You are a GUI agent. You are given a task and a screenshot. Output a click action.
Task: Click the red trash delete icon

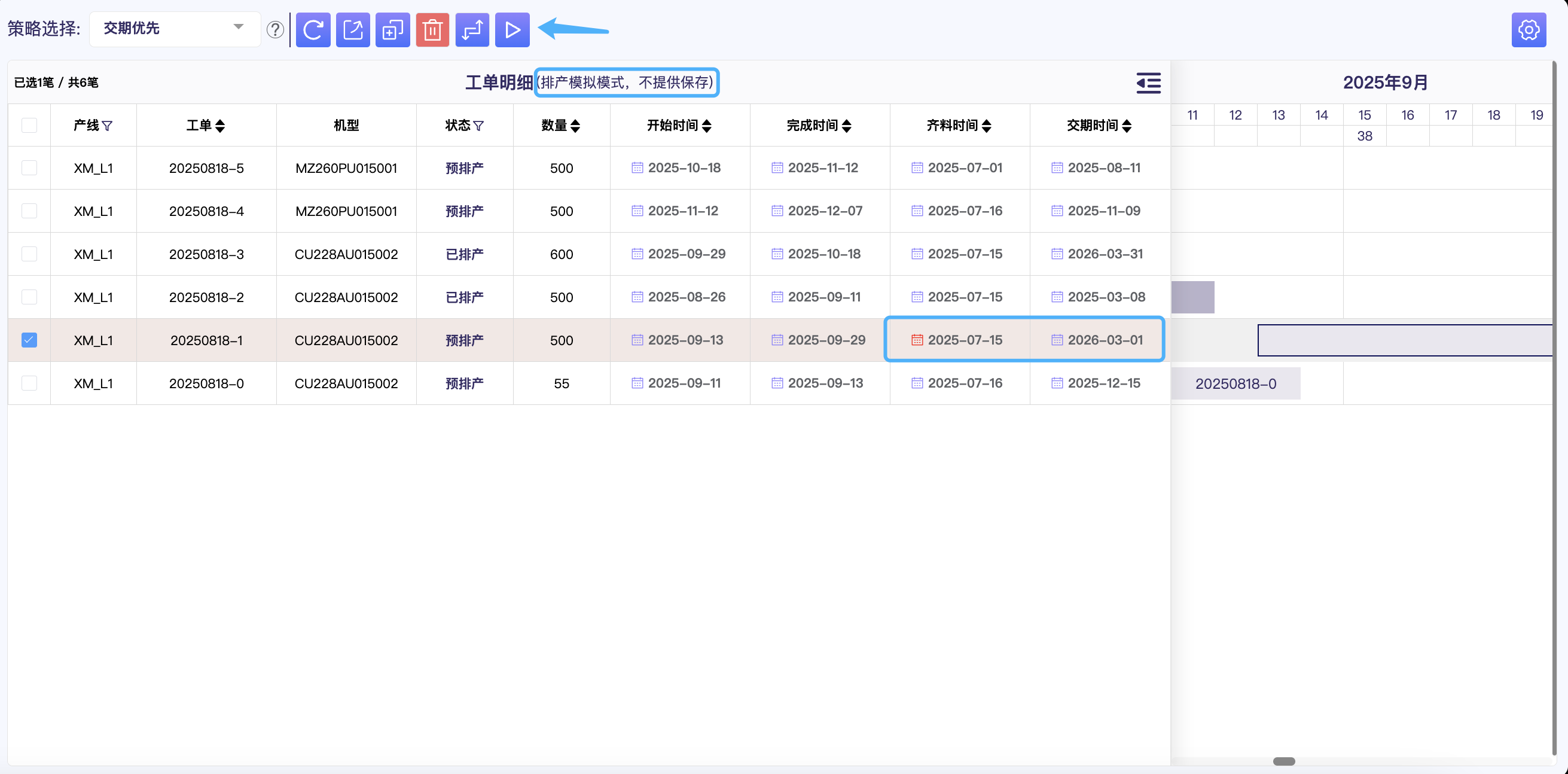tap(432, 30)
